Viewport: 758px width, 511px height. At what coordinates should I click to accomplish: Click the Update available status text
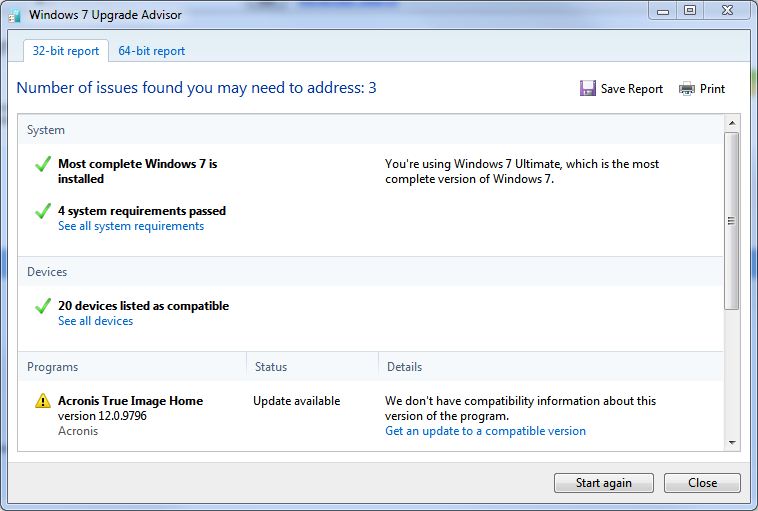pos(296,401)
